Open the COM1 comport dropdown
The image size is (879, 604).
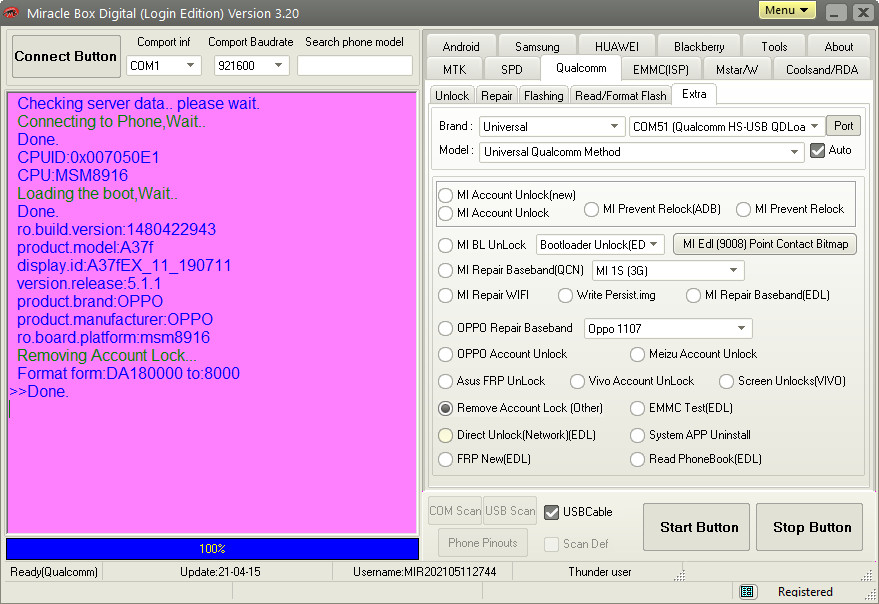point(163,66)
